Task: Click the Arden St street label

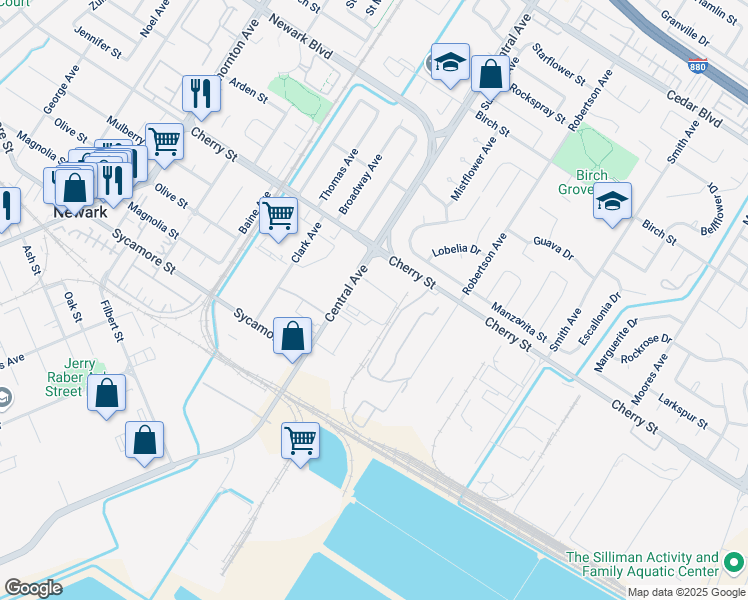Action: [x=248, y=91]
